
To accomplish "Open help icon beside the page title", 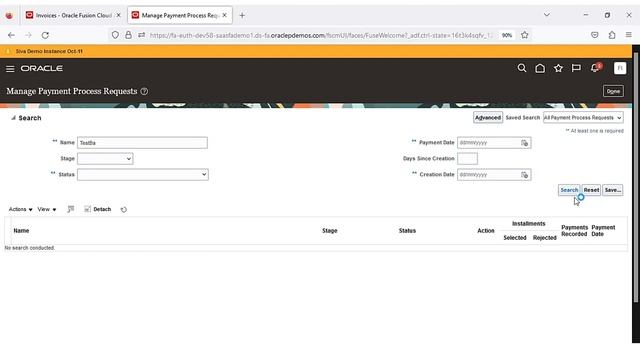I will [144, 91].
